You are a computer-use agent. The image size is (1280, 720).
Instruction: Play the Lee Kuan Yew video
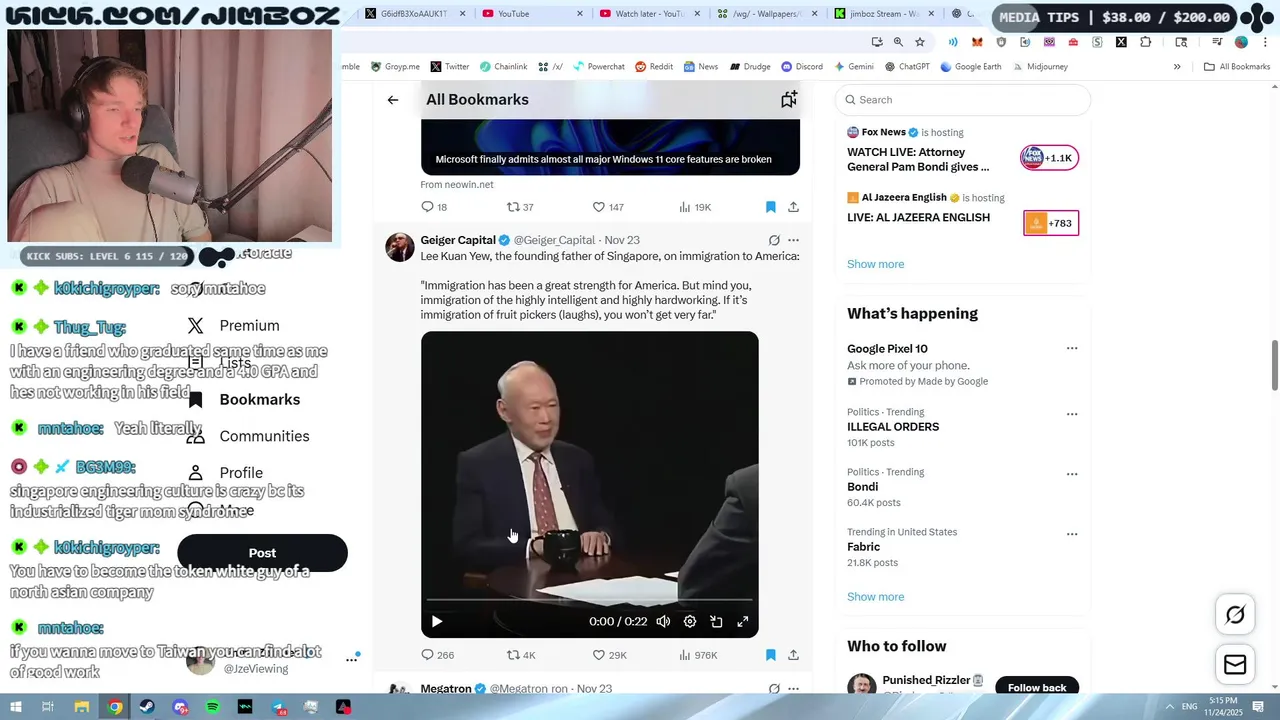437,621
